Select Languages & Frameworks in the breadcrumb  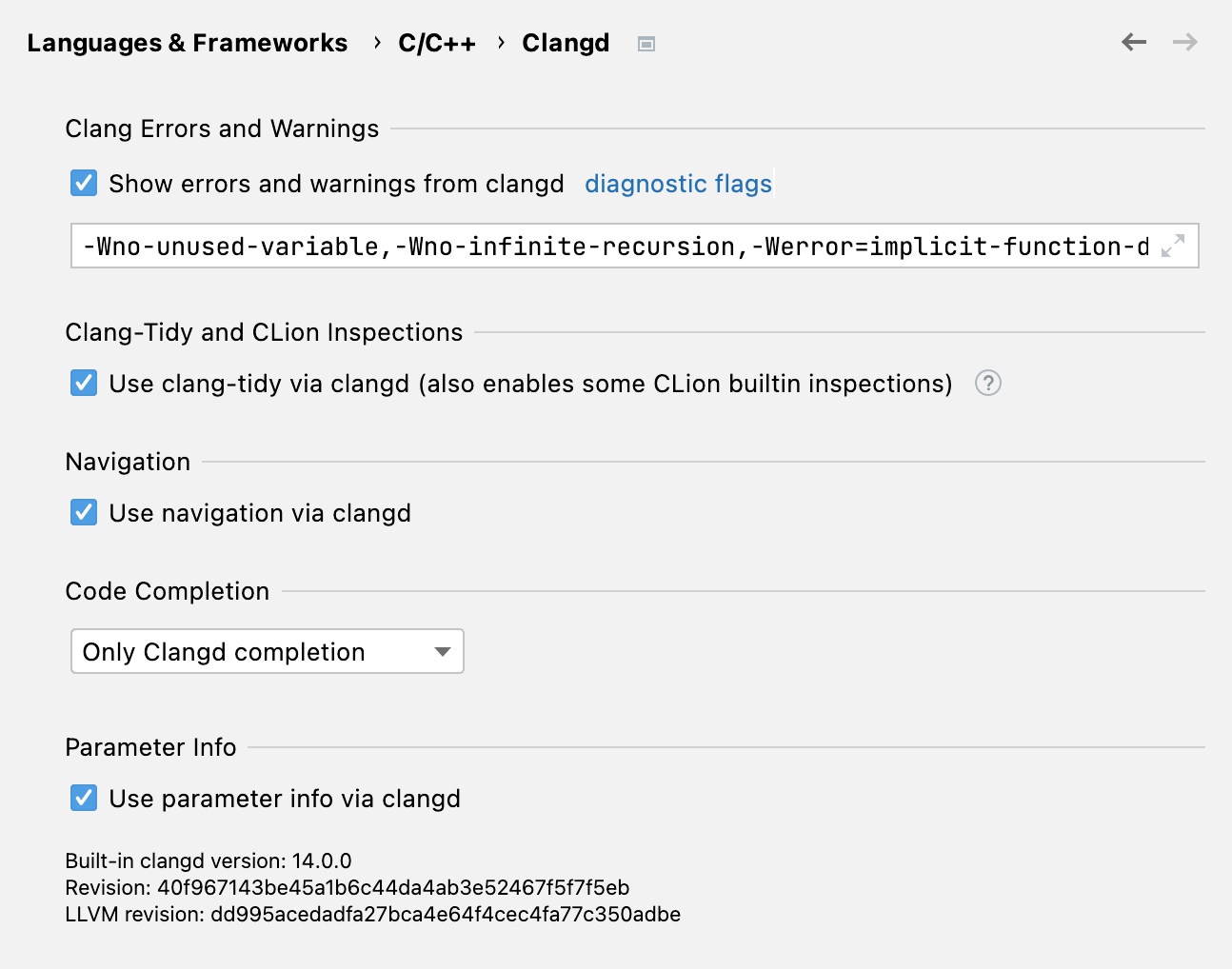coord(187,43)
